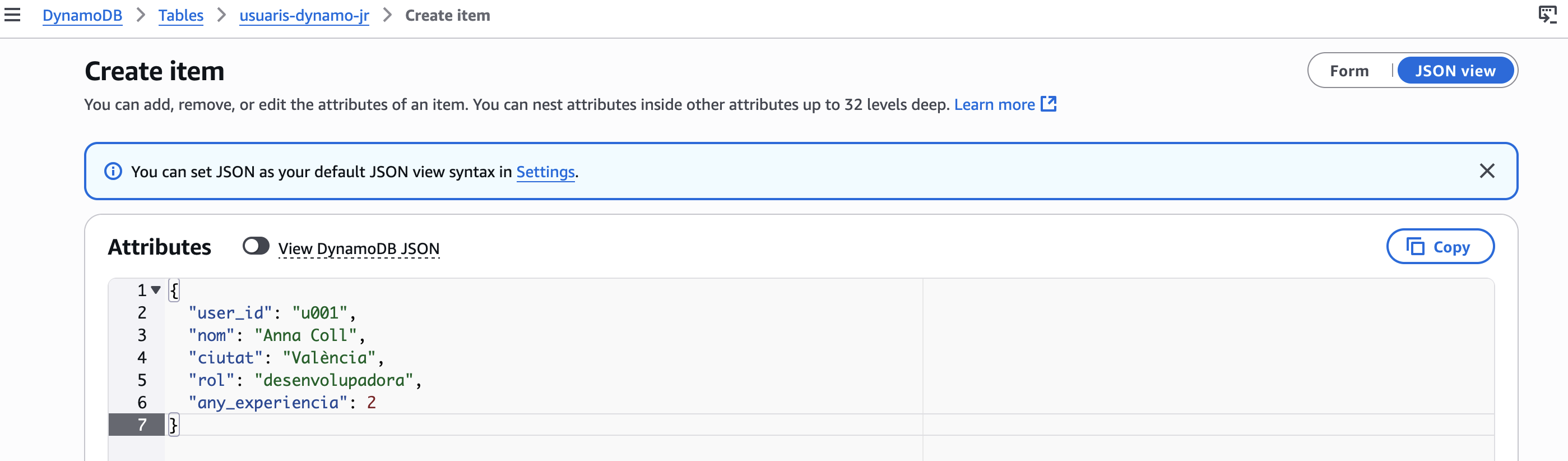Click the external link icon beside Learn more

1048,104
